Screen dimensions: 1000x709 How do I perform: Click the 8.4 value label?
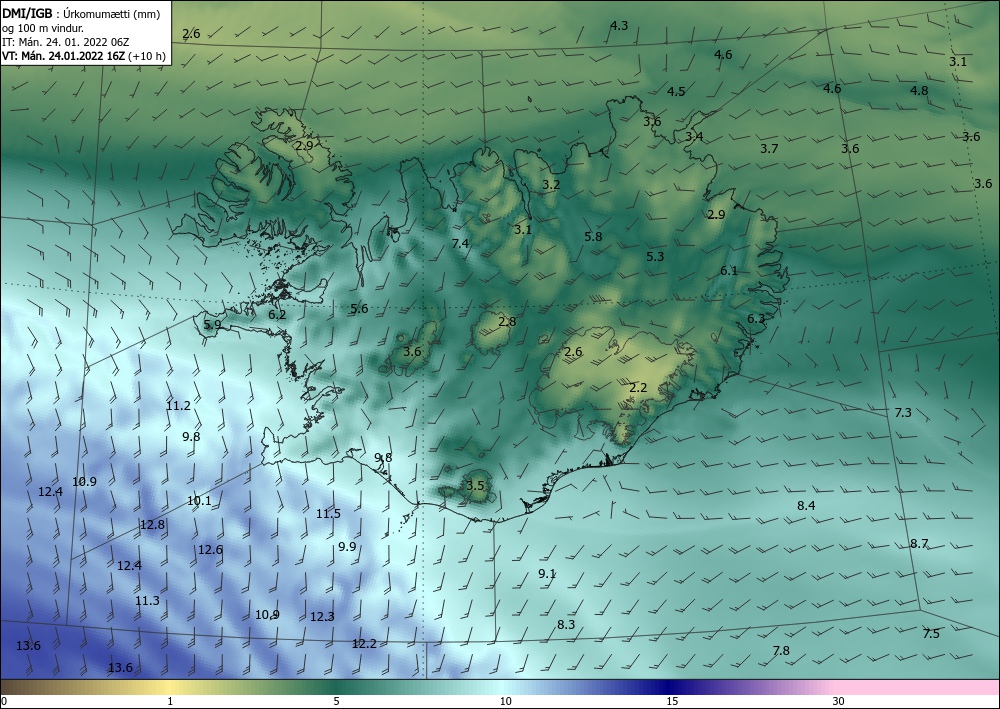click(806, 506)
